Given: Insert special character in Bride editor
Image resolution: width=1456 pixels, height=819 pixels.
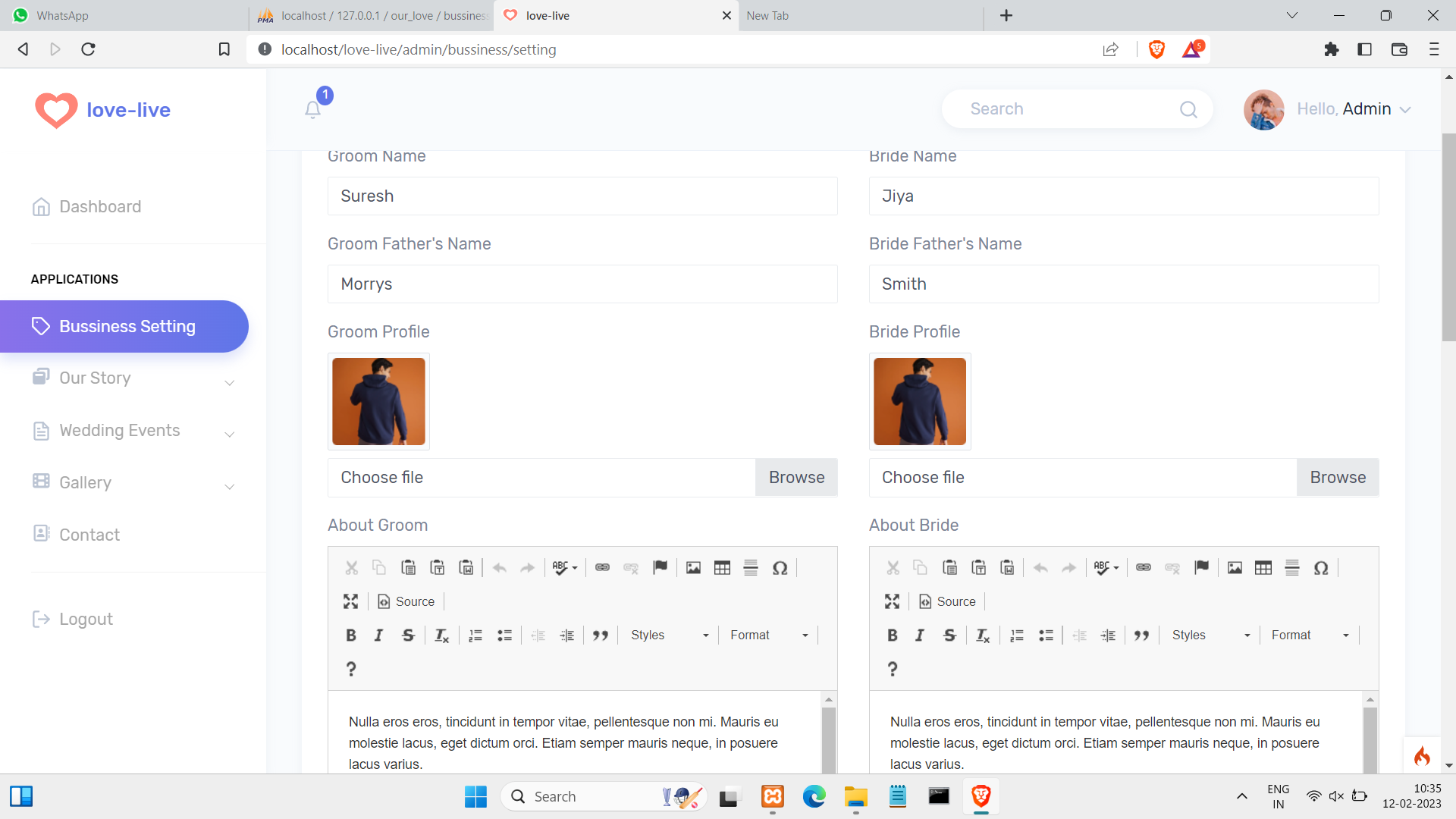Looking at the screenshot, I should [x=1322, y=568].
